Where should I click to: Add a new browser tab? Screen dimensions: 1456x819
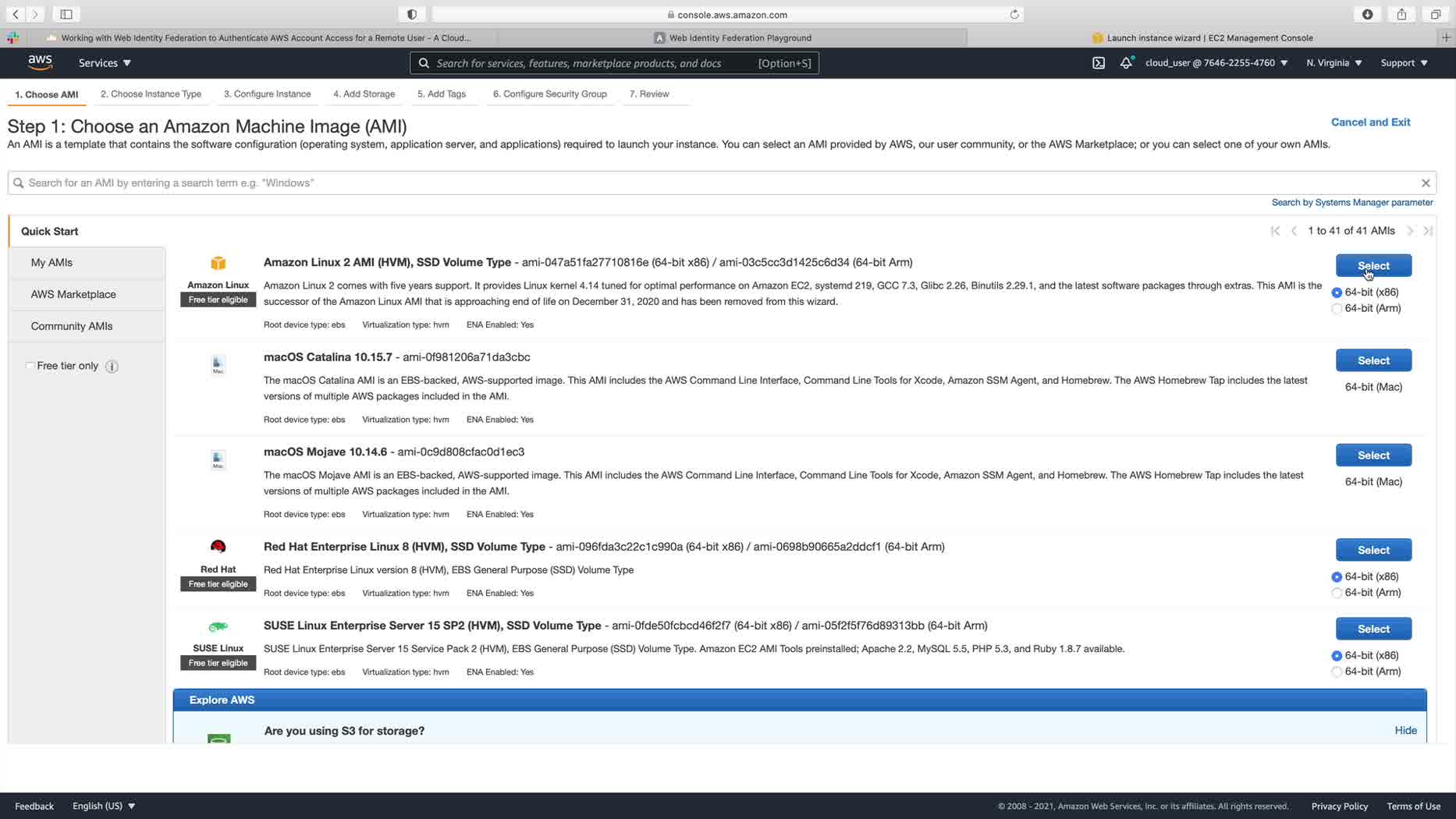(x=1446, y=37)
